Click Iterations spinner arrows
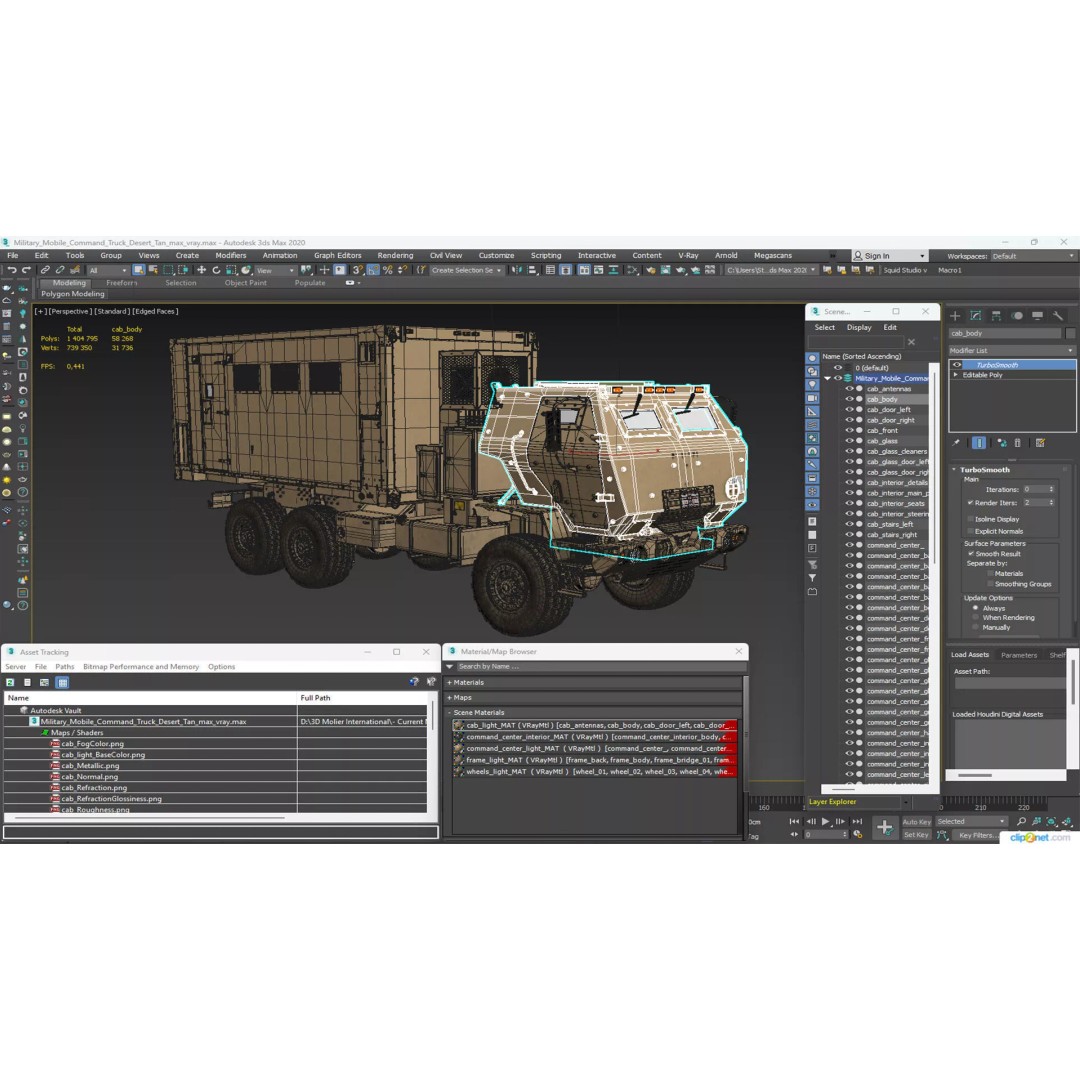Viewport: 1080px width, 1080px height. coord(1051,489)
